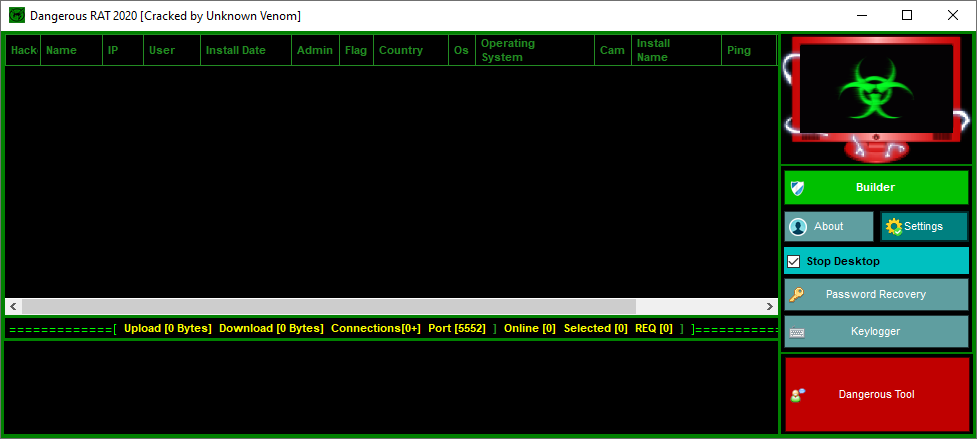Click the app icon in the title bar
Image resolution: width=977 pixels, height=439 pixels.
click(x=16, y=16)
